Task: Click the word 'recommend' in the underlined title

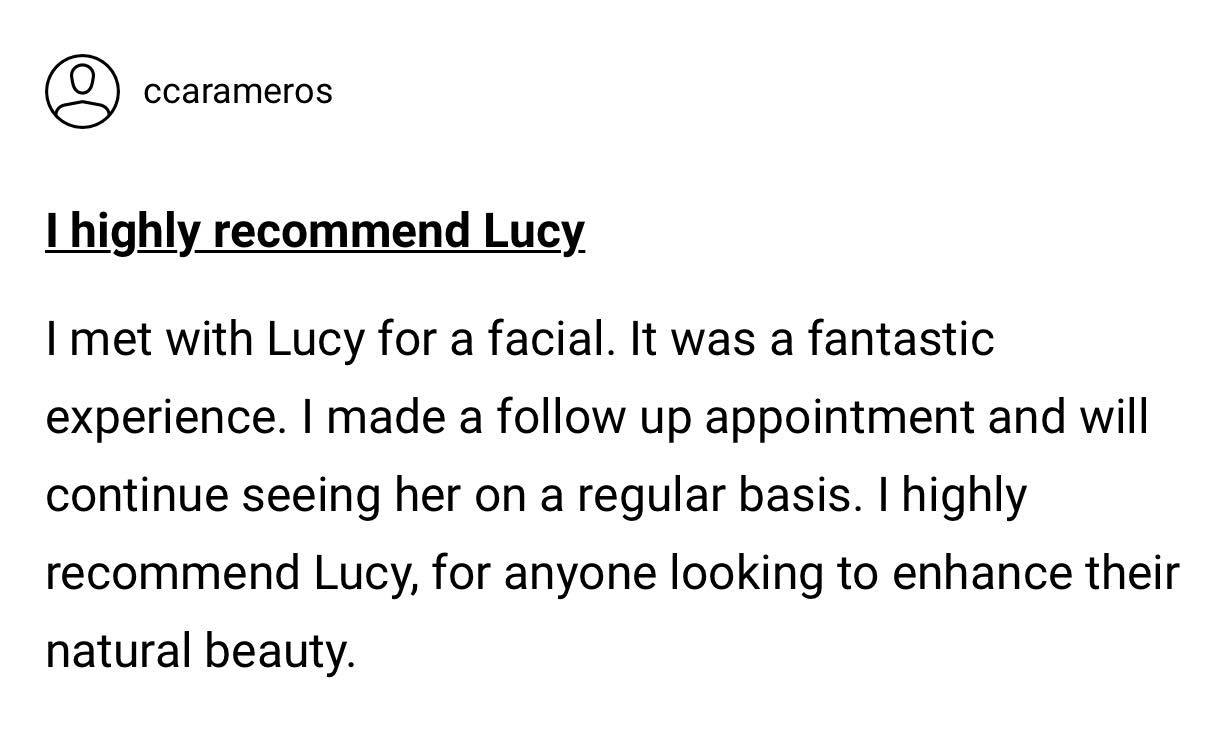Action: click(x=342, y=232)
